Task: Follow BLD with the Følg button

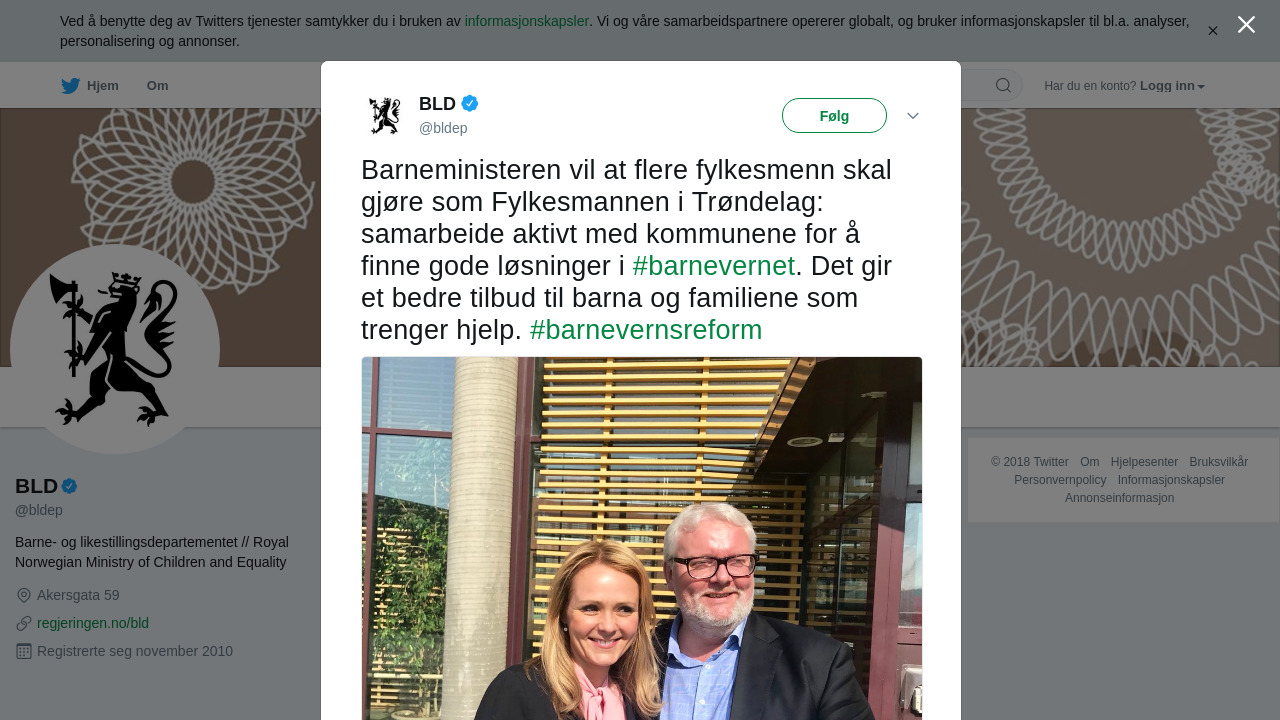Action: click(834, 116)
